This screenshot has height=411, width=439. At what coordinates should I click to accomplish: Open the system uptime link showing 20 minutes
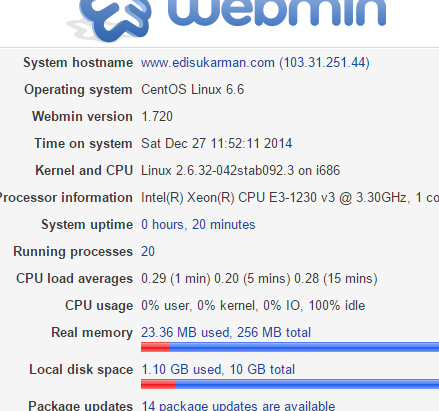(198, 224)
